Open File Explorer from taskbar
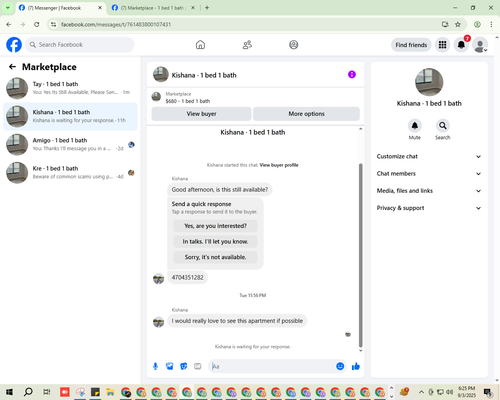 coord(110,392)
